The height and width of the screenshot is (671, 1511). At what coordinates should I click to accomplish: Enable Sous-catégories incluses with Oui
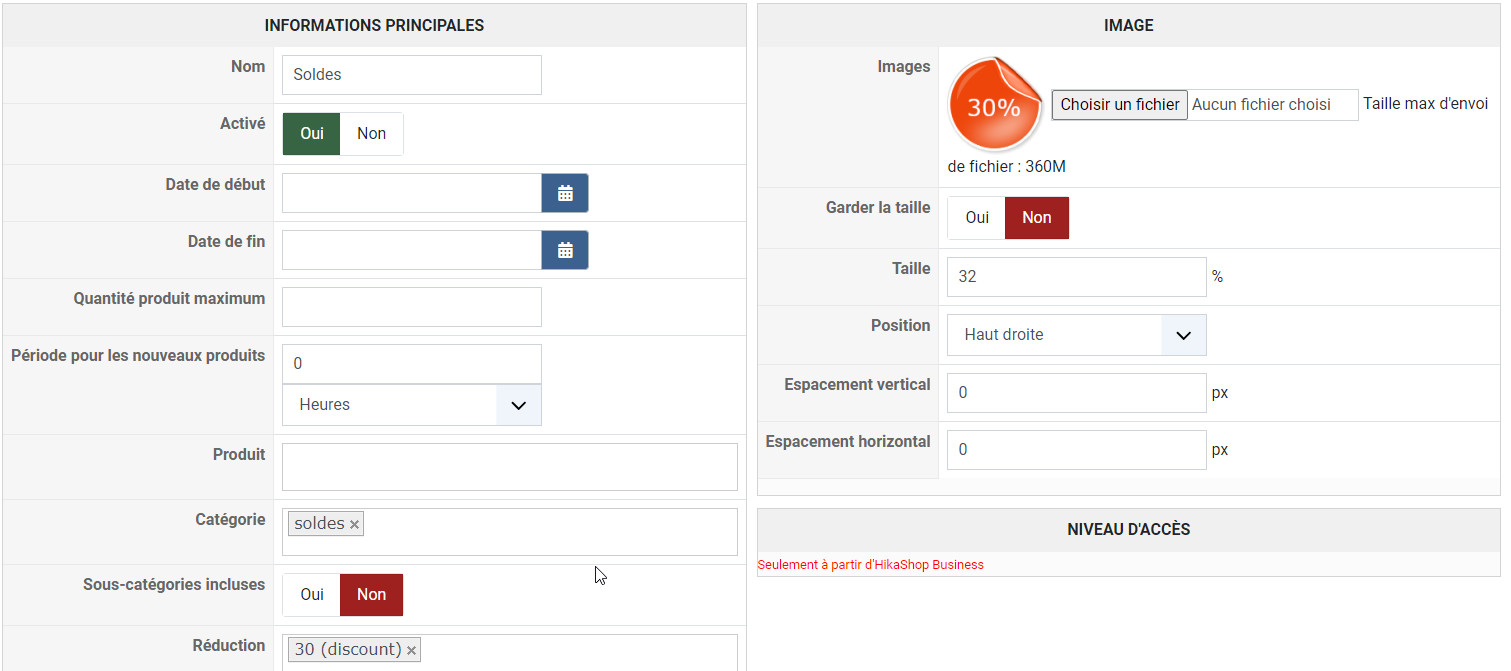point(312,595)
